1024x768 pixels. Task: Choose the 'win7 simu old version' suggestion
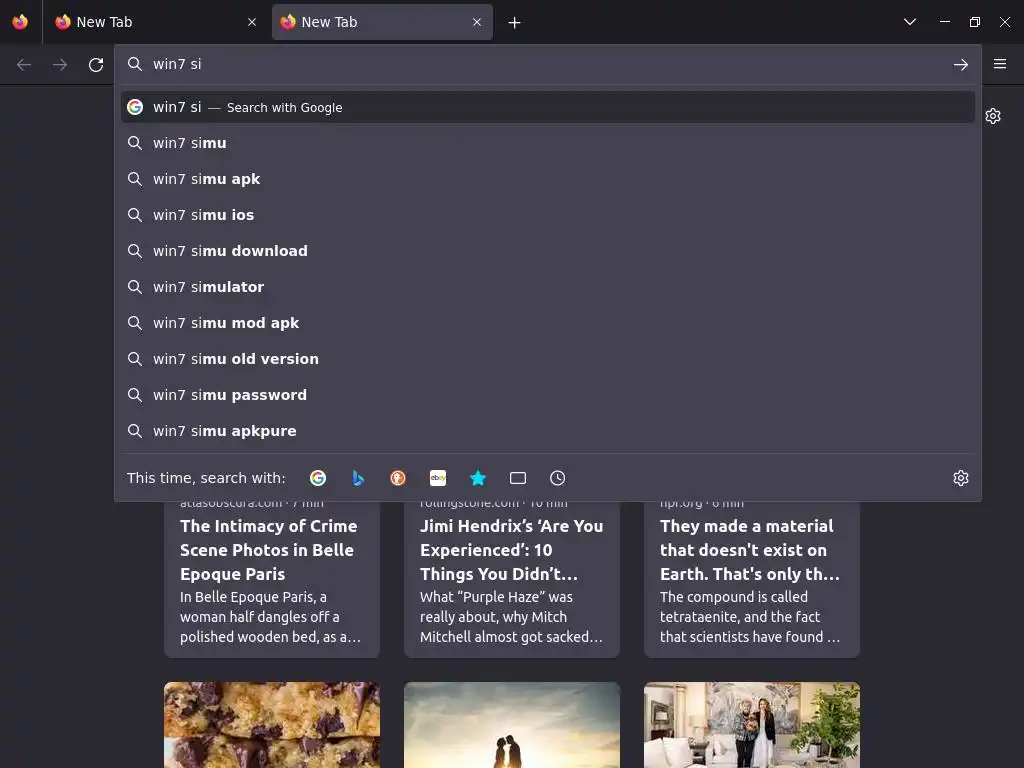coord(548,359)
